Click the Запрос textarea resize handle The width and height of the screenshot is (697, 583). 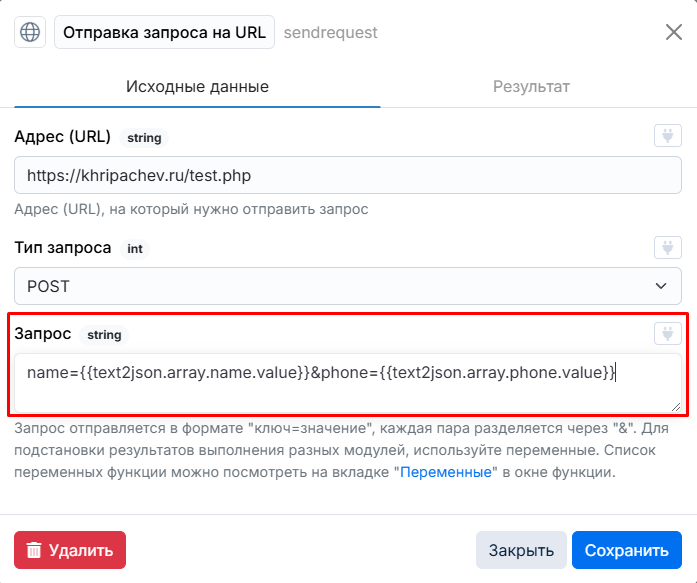point(676,407)
